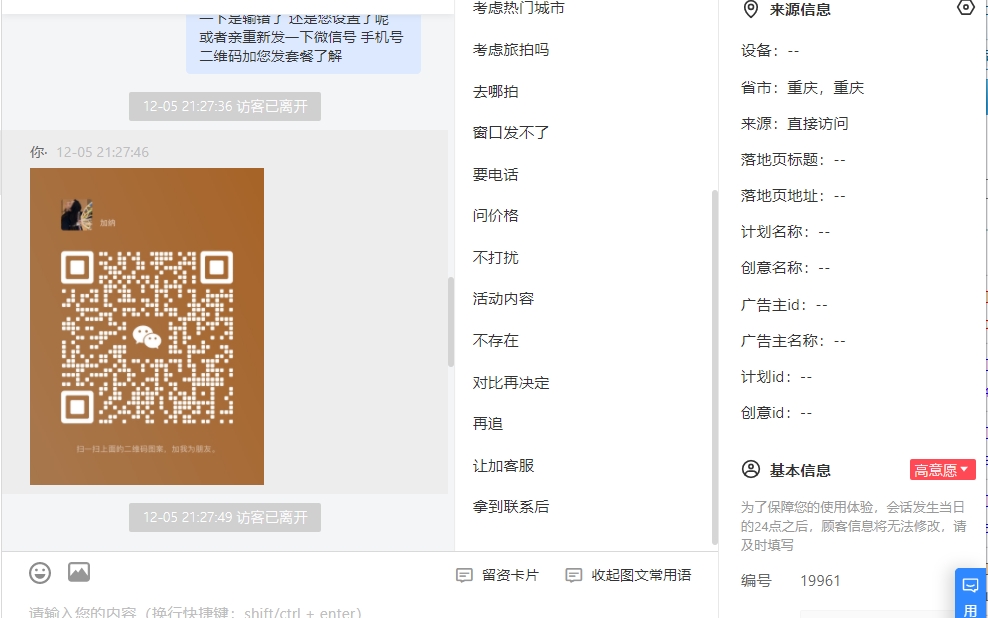The width and height of the screenshot is (988, 618).
Task: Collapse quick replies with 收起图文常用语
Action: pos(628,575)
